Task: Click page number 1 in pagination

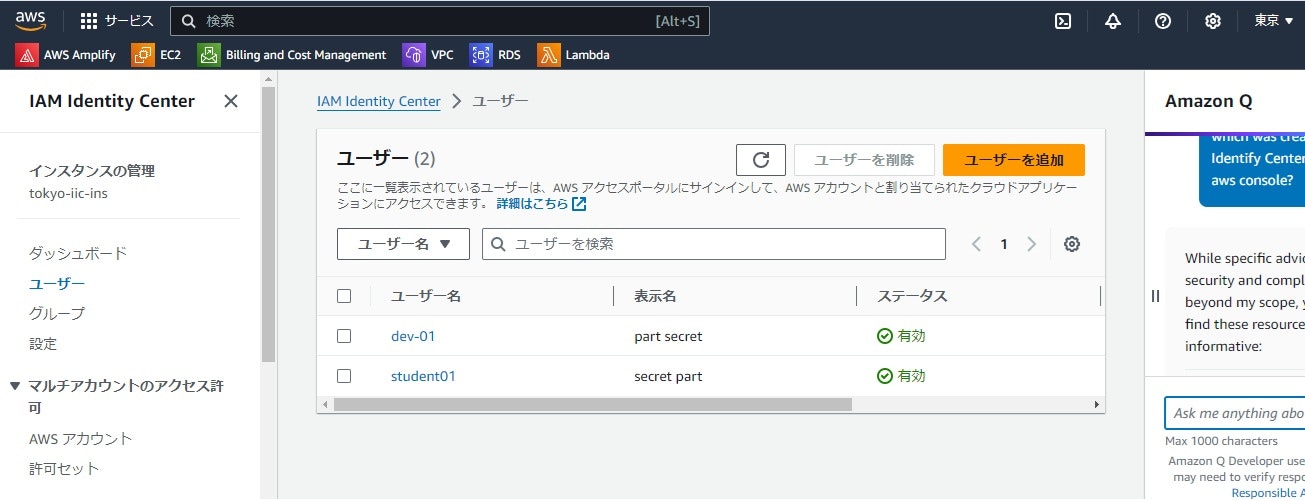Action: point(1004,244)
